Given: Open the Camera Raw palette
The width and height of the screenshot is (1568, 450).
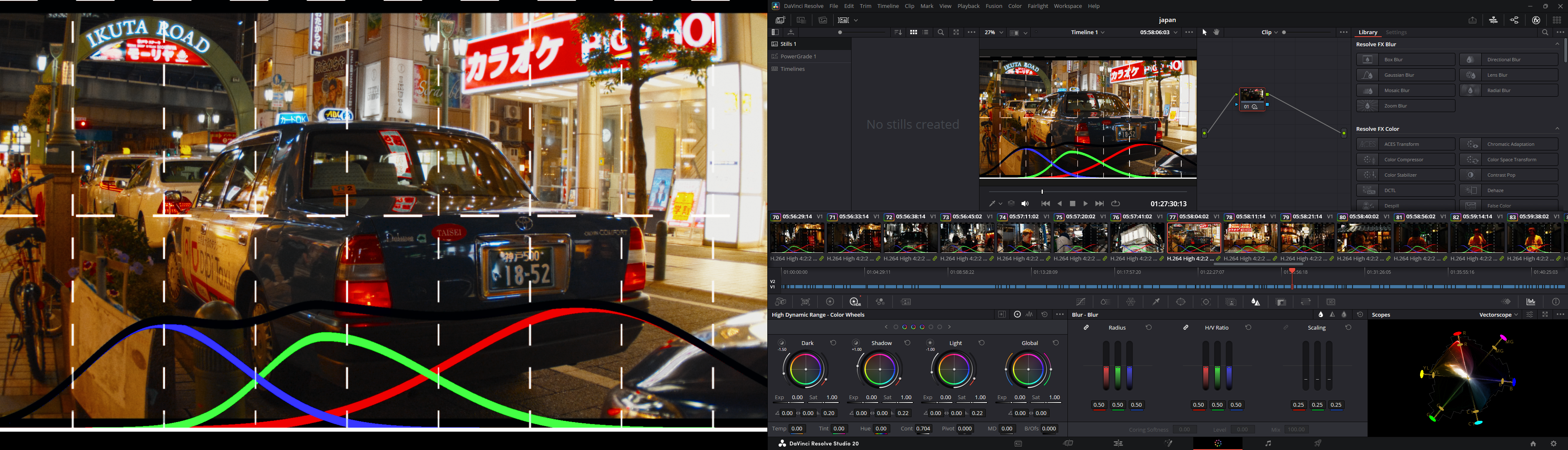Looking at the screenshot, I should click(780, 302).
